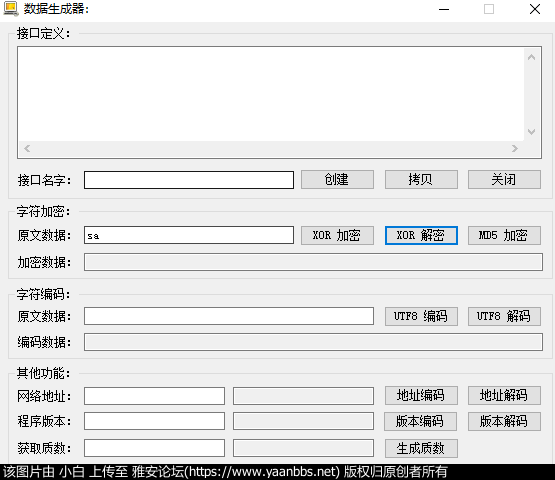The height and width of the screenshot is (480, 555).
Task: Minimize the 数据生成器 window
Action: pos(444,10)
